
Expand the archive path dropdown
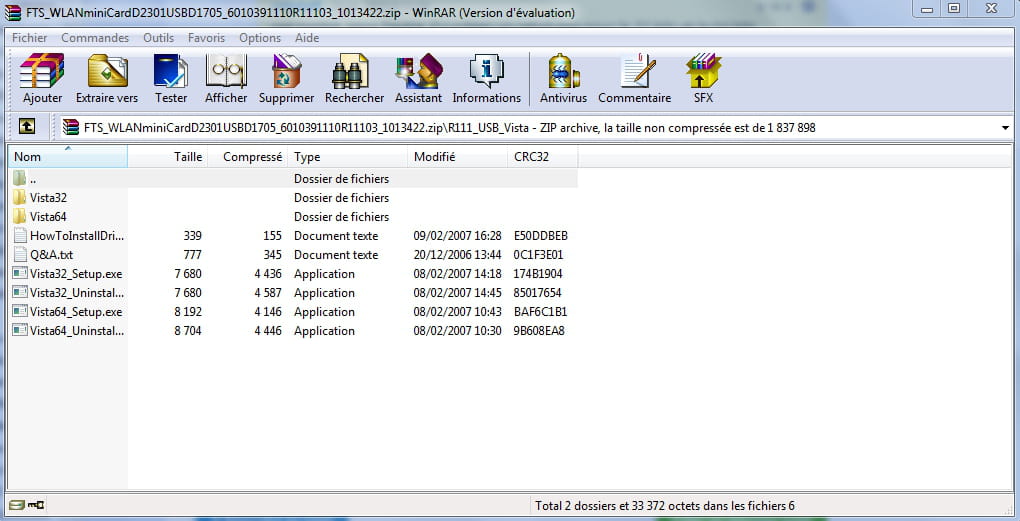[x=1004, y=128]
